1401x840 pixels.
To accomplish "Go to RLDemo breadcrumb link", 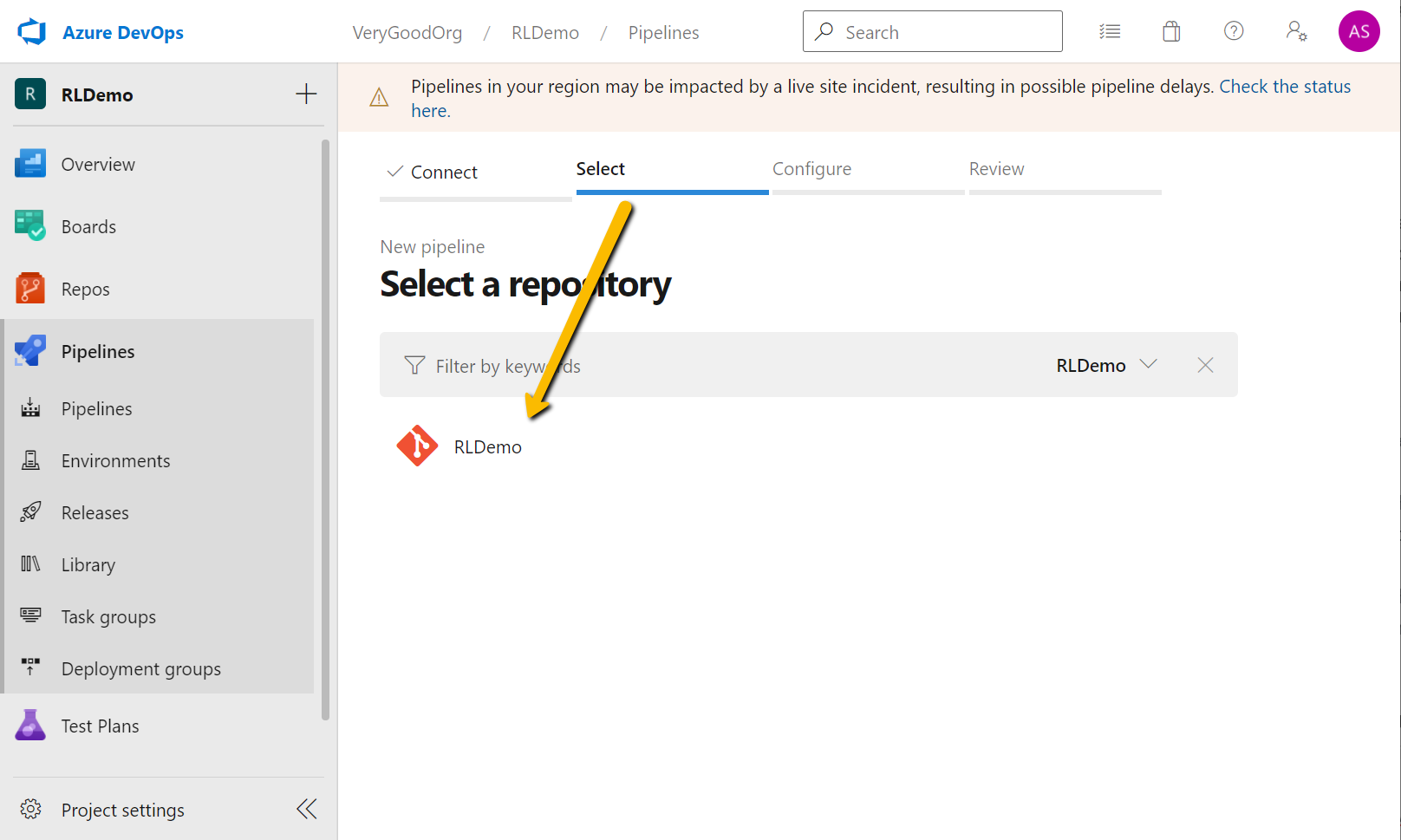I will [545, 33].
